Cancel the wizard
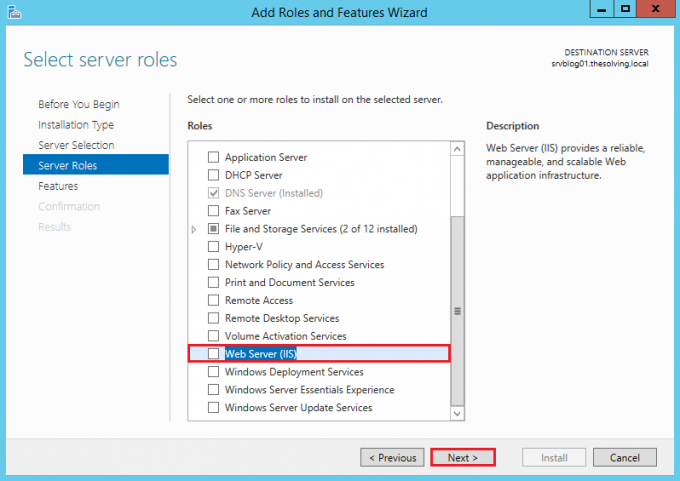This screenshot has width=680, height=481. click(x=625, y=457)
